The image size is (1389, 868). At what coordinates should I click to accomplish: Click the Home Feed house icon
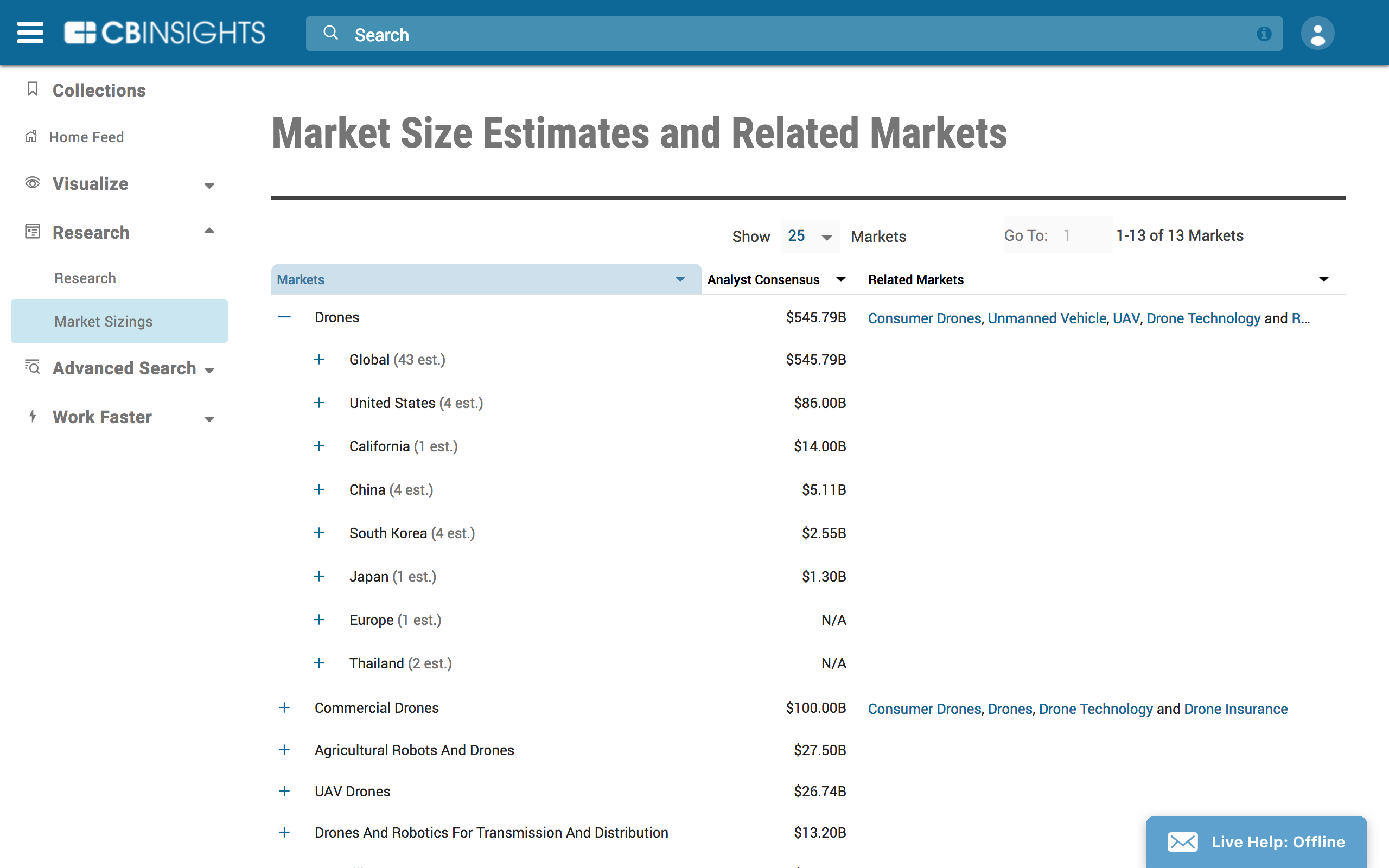coord(31,137)
